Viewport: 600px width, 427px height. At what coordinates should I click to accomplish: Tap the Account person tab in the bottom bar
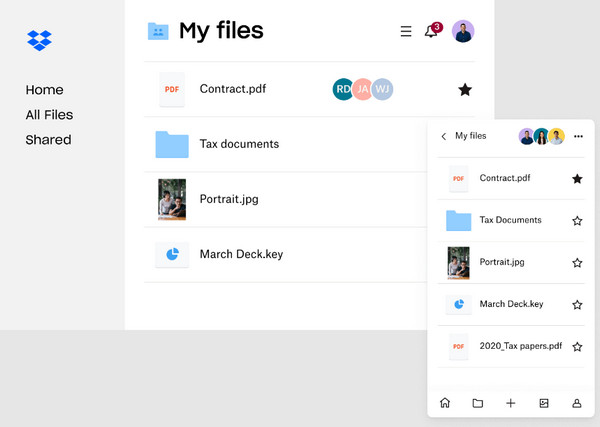(577, 403)
